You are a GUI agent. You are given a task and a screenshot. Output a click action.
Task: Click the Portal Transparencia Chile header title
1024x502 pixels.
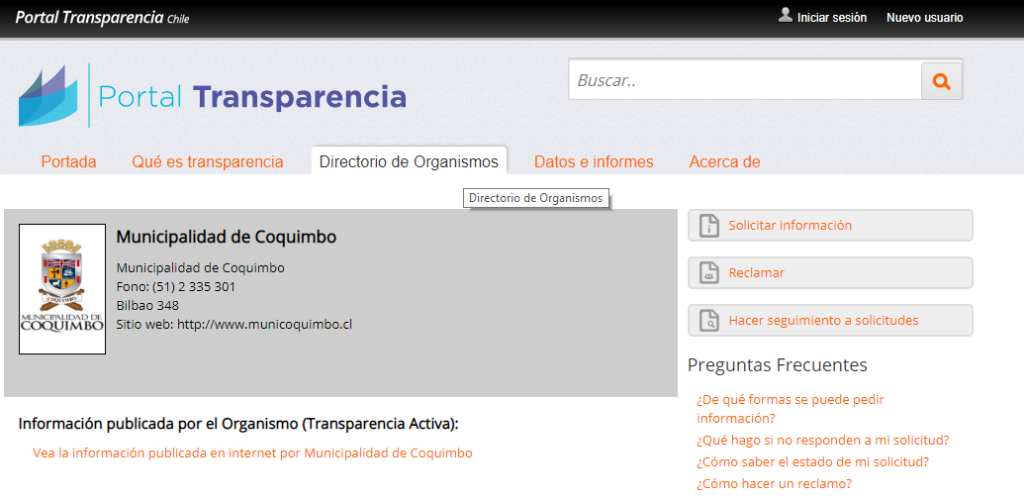(102, 18)
